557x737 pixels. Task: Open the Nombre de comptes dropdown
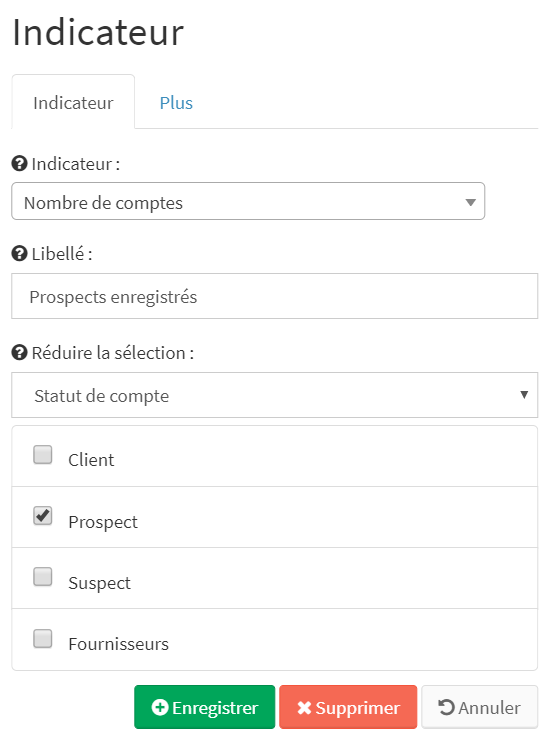(x=248, y=201)
